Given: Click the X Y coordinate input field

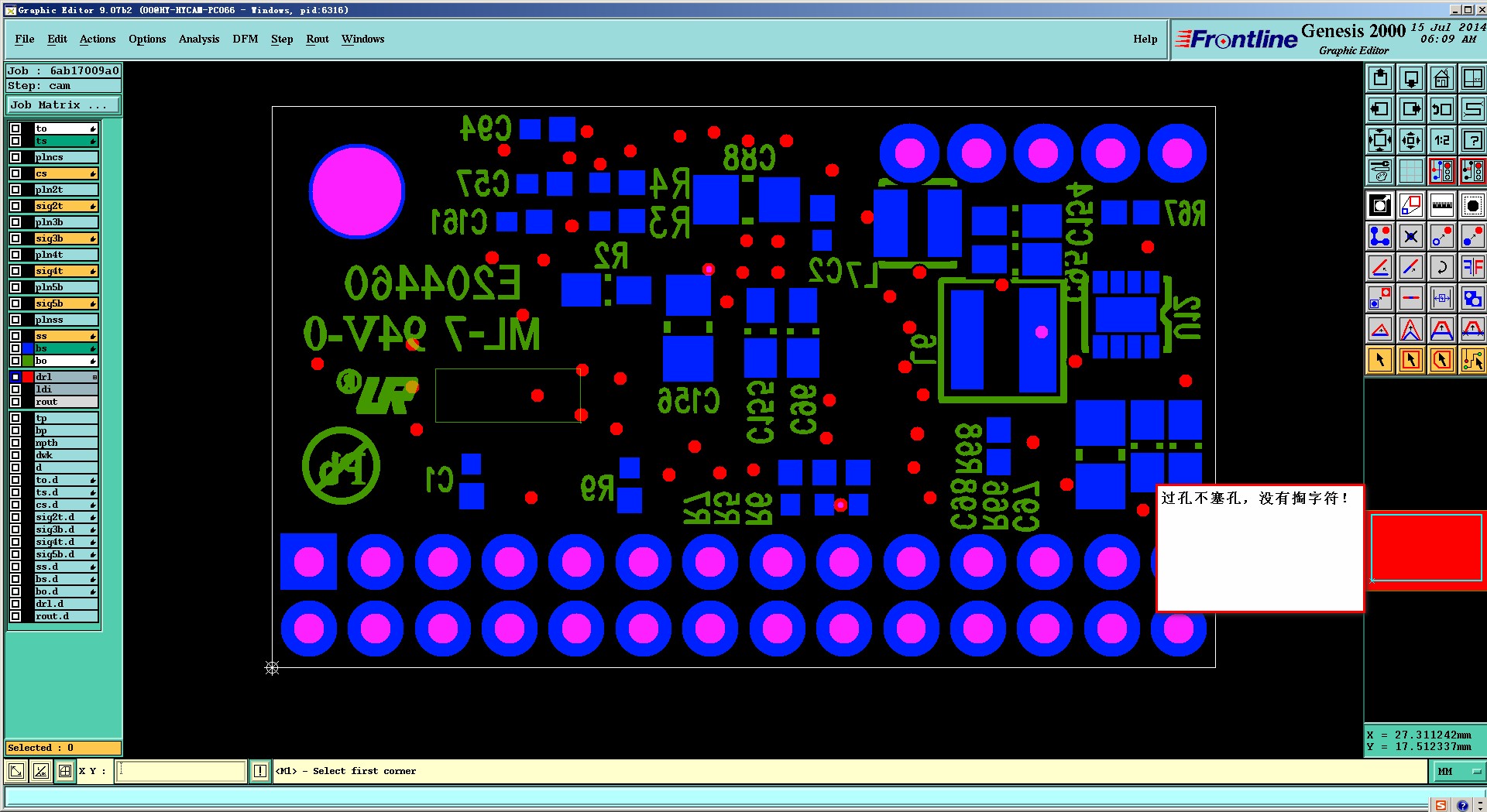Looking at the screenshot, I should point(181,771).
